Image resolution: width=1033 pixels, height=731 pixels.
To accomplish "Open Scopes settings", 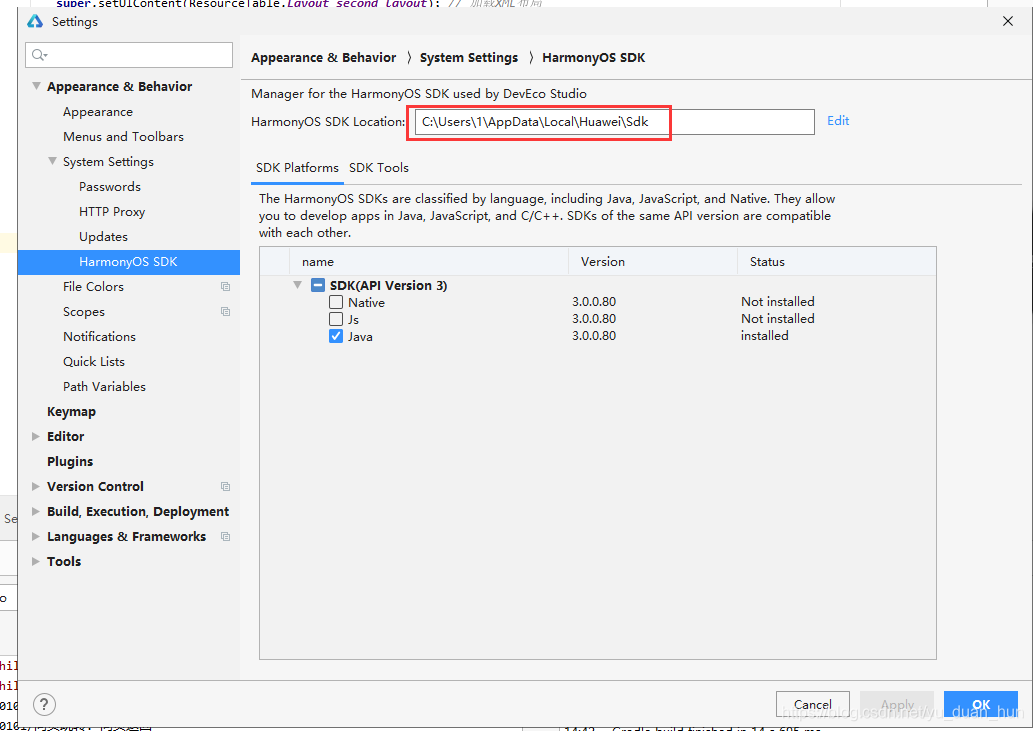I will [x=84, y=312].
